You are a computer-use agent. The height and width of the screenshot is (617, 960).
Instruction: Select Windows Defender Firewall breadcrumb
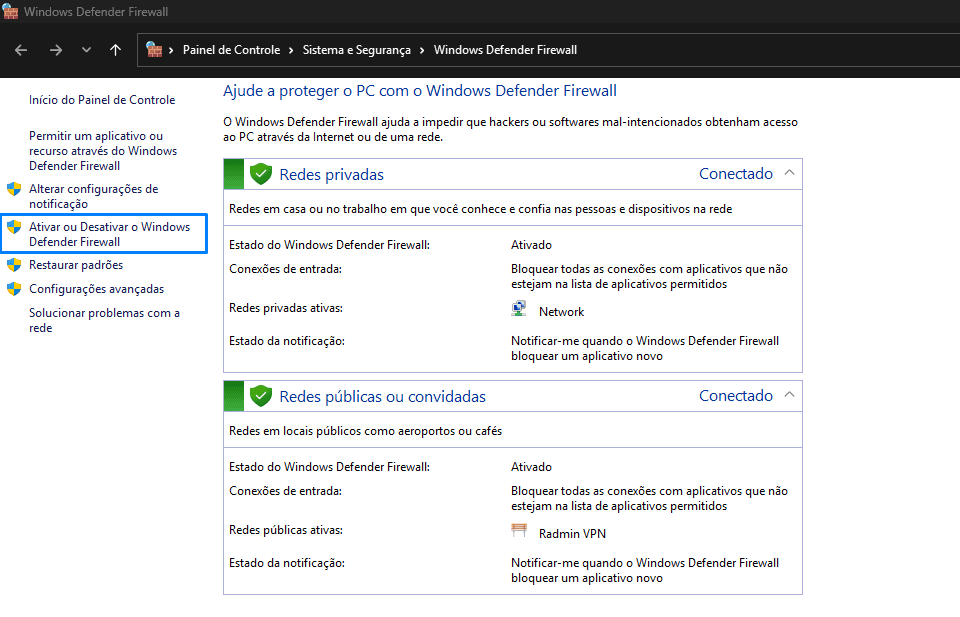tap(505, 50)
